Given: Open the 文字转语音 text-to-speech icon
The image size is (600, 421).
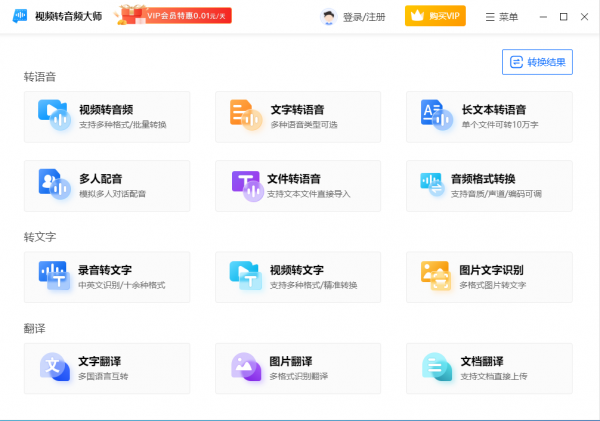Looking at the screenshot, I should tap(245, 116).
